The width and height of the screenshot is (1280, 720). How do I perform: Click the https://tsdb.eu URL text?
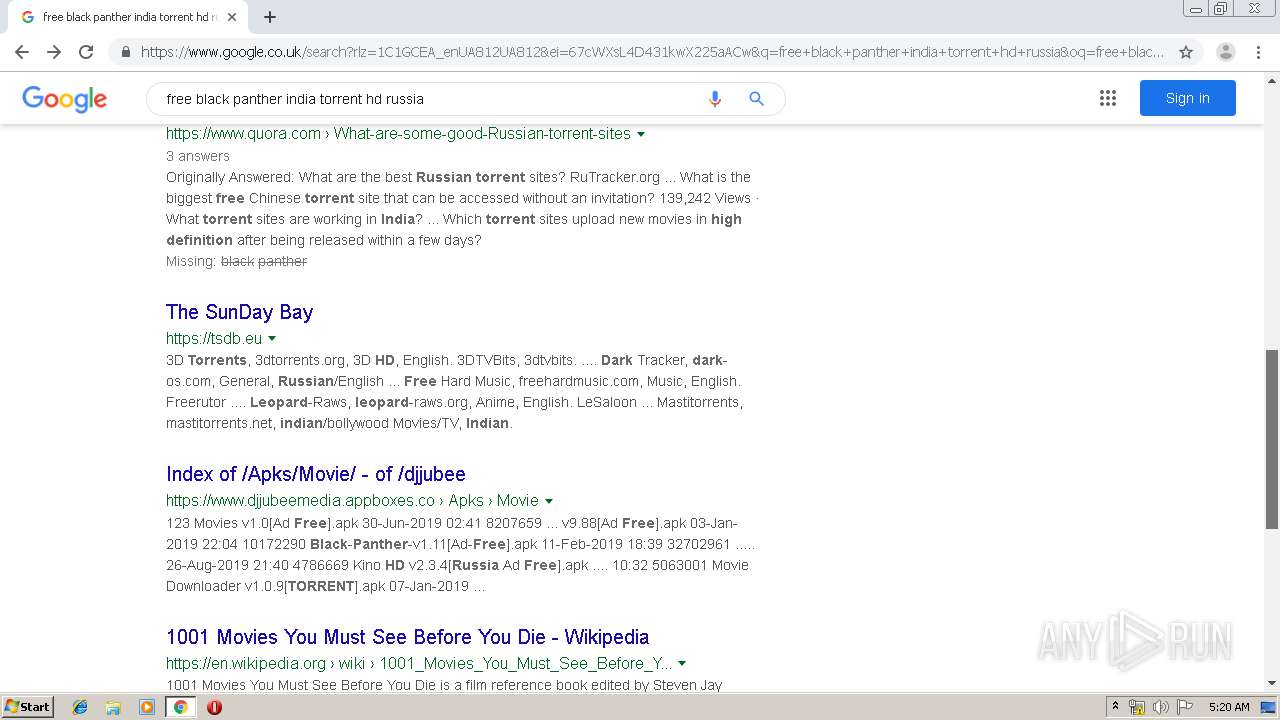point(214,338)
